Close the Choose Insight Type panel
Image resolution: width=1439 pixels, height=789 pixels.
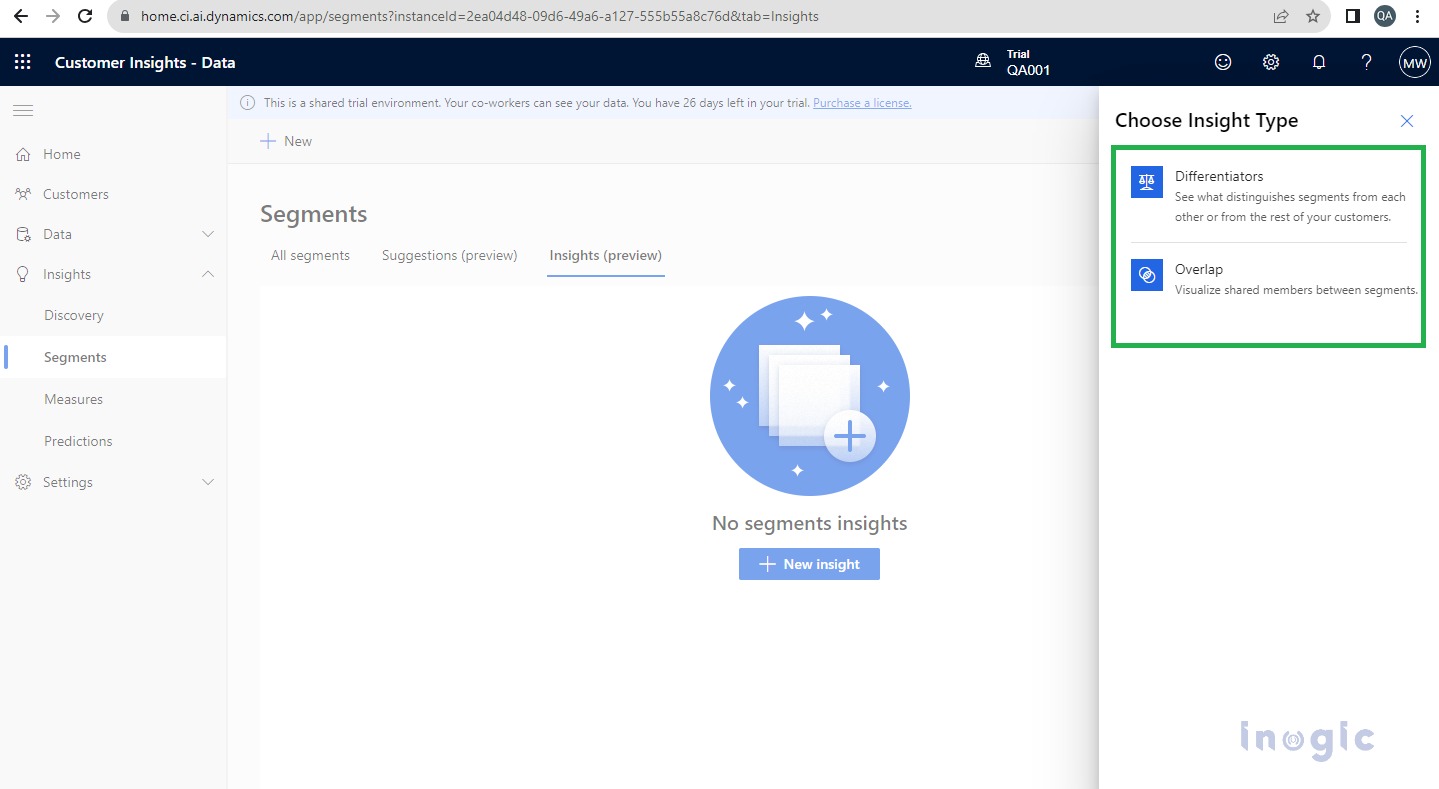click(1407, 121)
